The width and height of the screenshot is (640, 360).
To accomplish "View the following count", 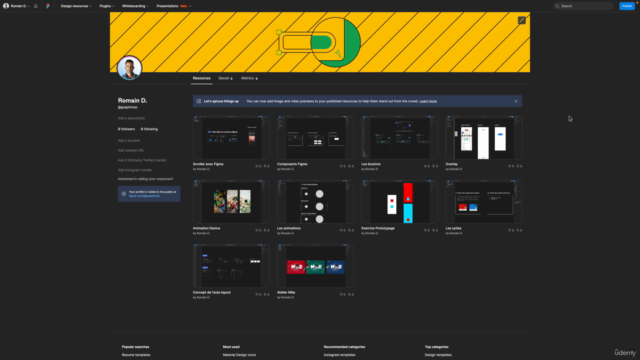I will (149, 129).
